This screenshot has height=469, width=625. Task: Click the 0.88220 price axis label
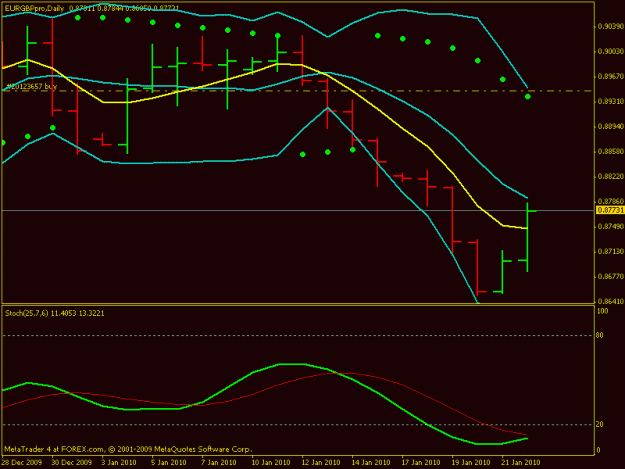pos(611,177)
